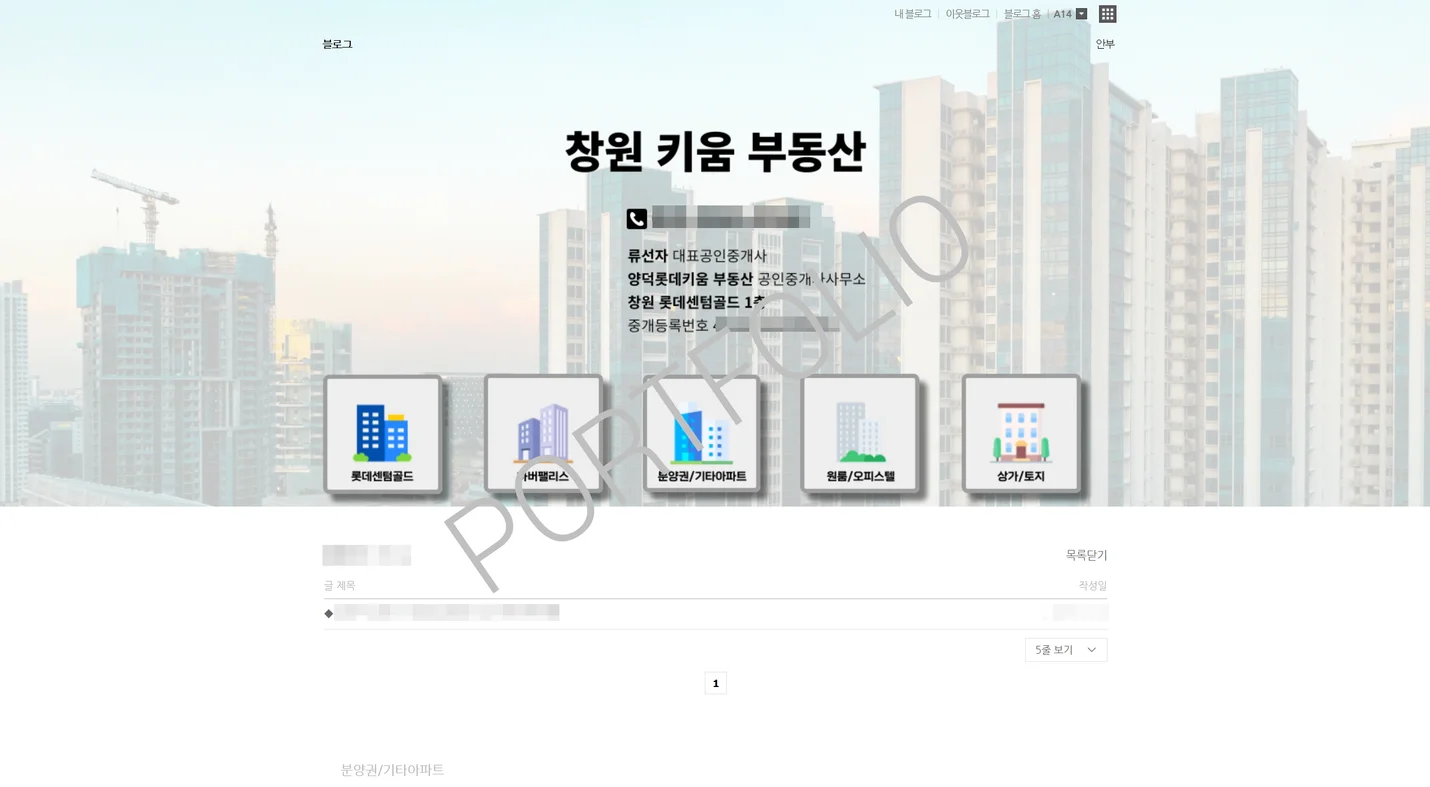Open the Naver apps grid icon
The image size is (1430, 787).
(1107, 14)
